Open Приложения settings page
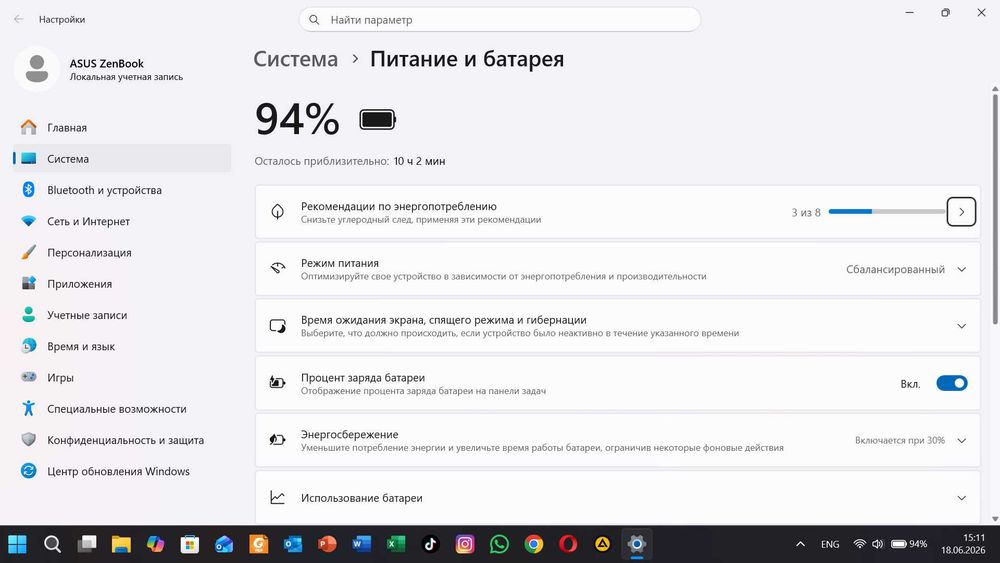 (121, 284)
